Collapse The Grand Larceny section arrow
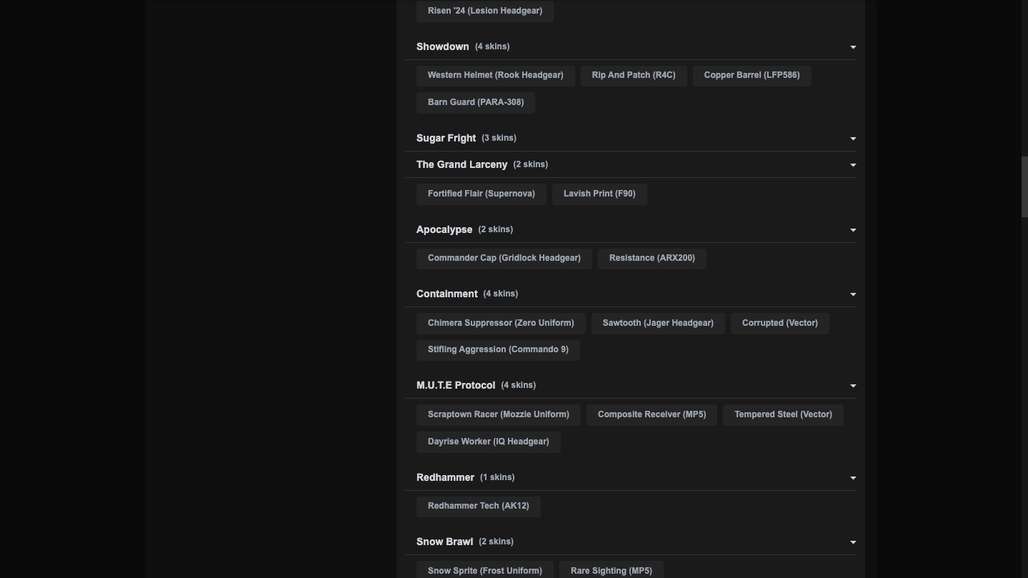 [x=853, y=165]
